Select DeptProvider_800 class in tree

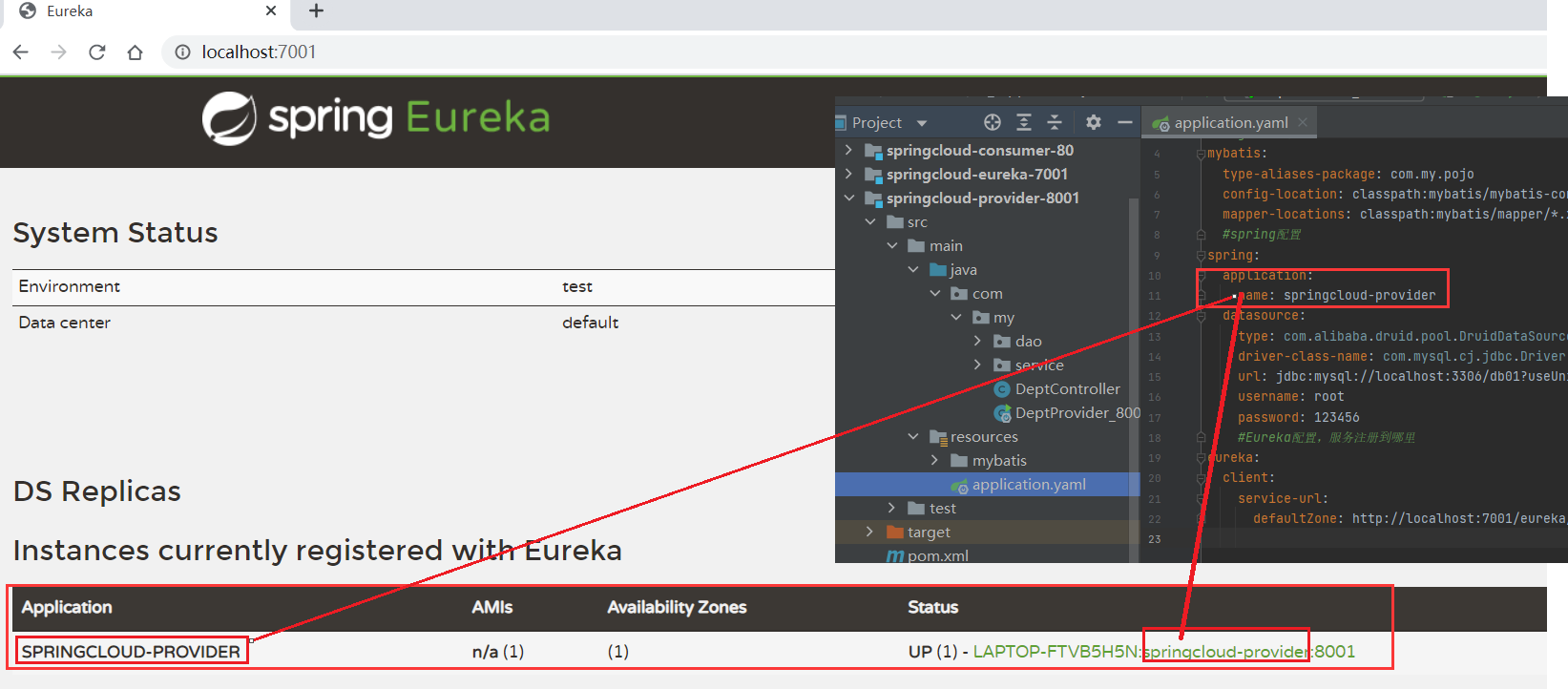(1067, 412)
